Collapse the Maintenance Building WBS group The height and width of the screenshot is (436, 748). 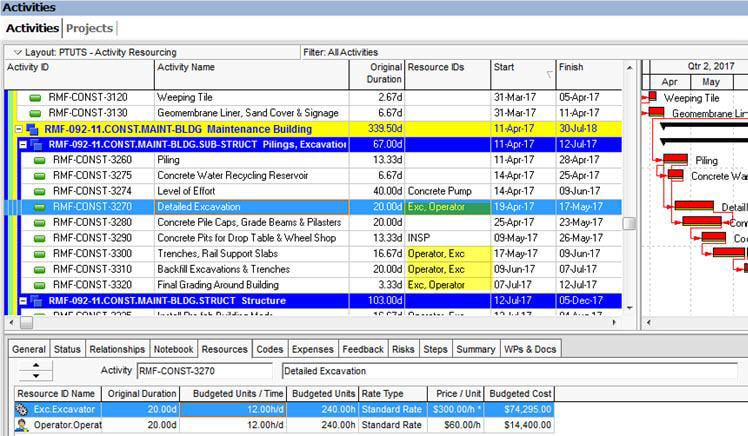[18, 129]
